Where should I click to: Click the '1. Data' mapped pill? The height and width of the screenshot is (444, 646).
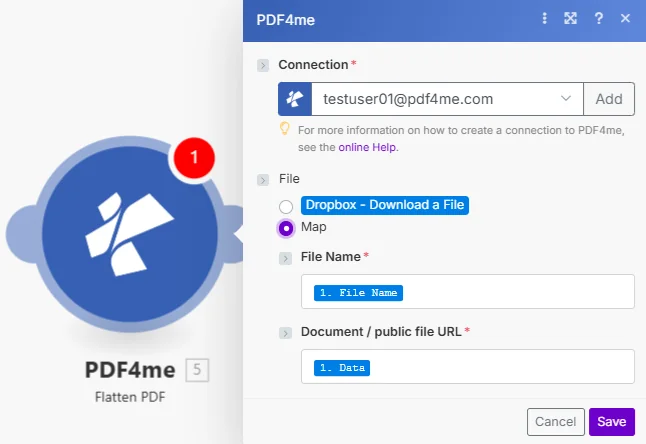[x=342, y=368]
